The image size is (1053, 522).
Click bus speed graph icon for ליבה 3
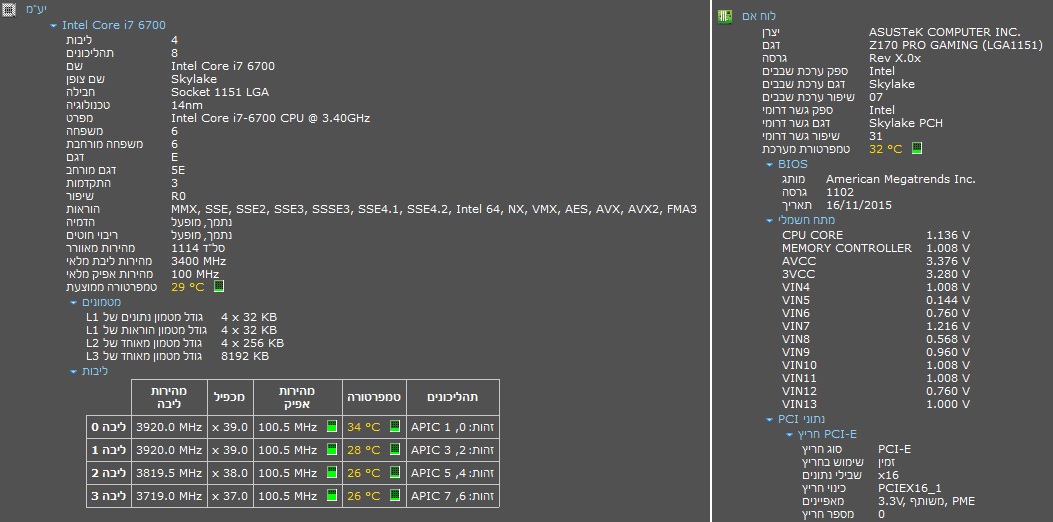(332, 495)
